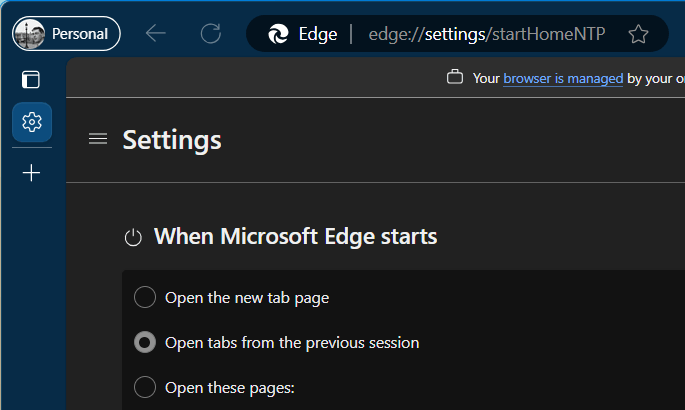This screenshot has height=410, width=685.
Task: Follow the 'browser is managed' link
Action: tap(563, 77)
